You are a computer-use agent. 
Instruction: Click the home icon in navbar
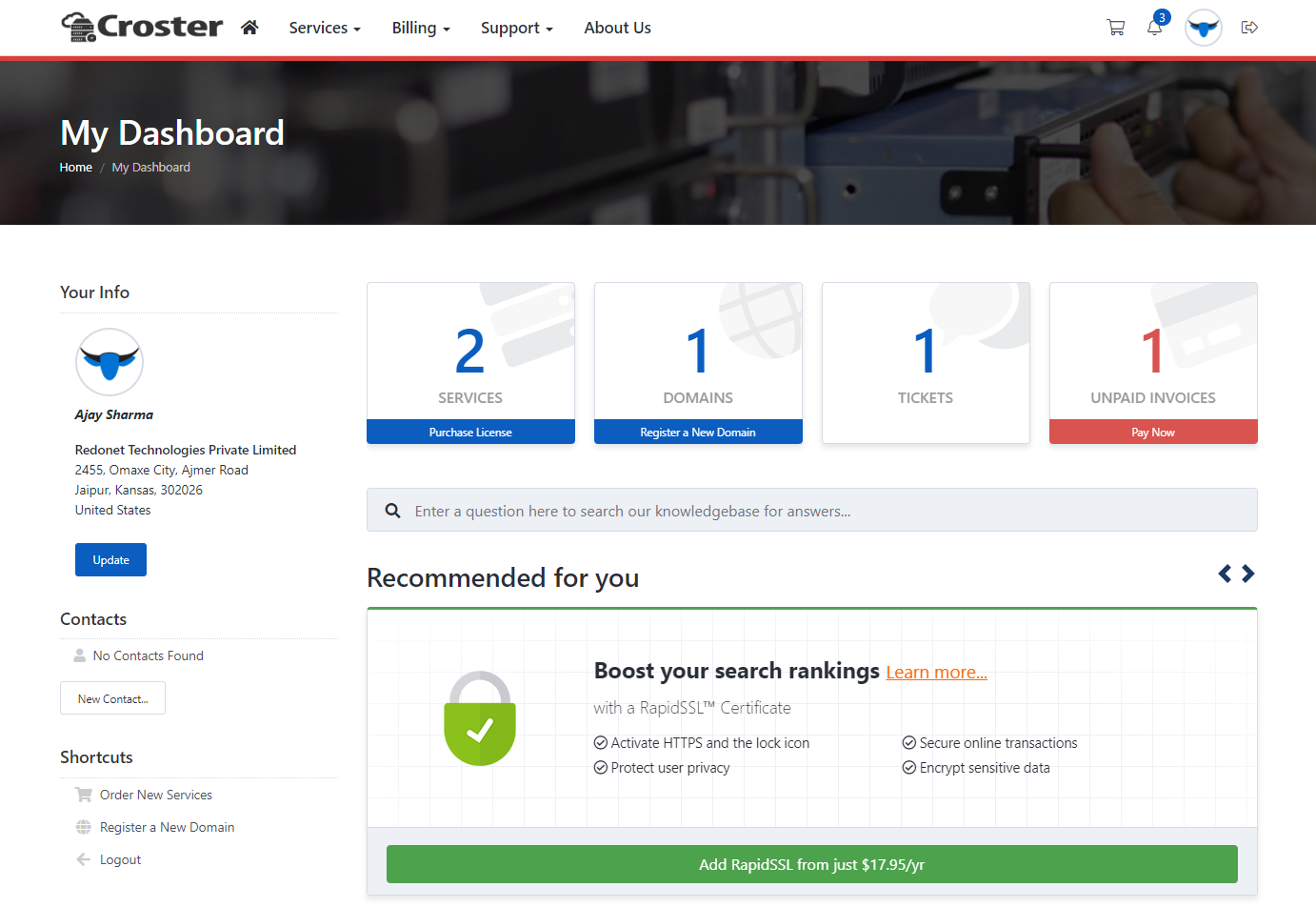[249, 28]
